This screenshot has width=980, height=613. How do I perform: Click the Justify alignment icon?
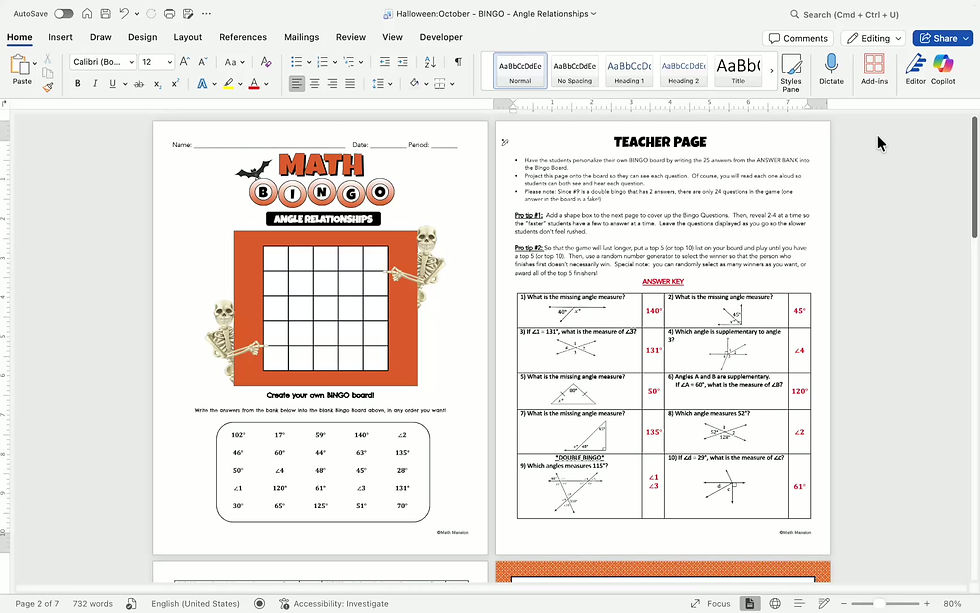pos(350,83)
